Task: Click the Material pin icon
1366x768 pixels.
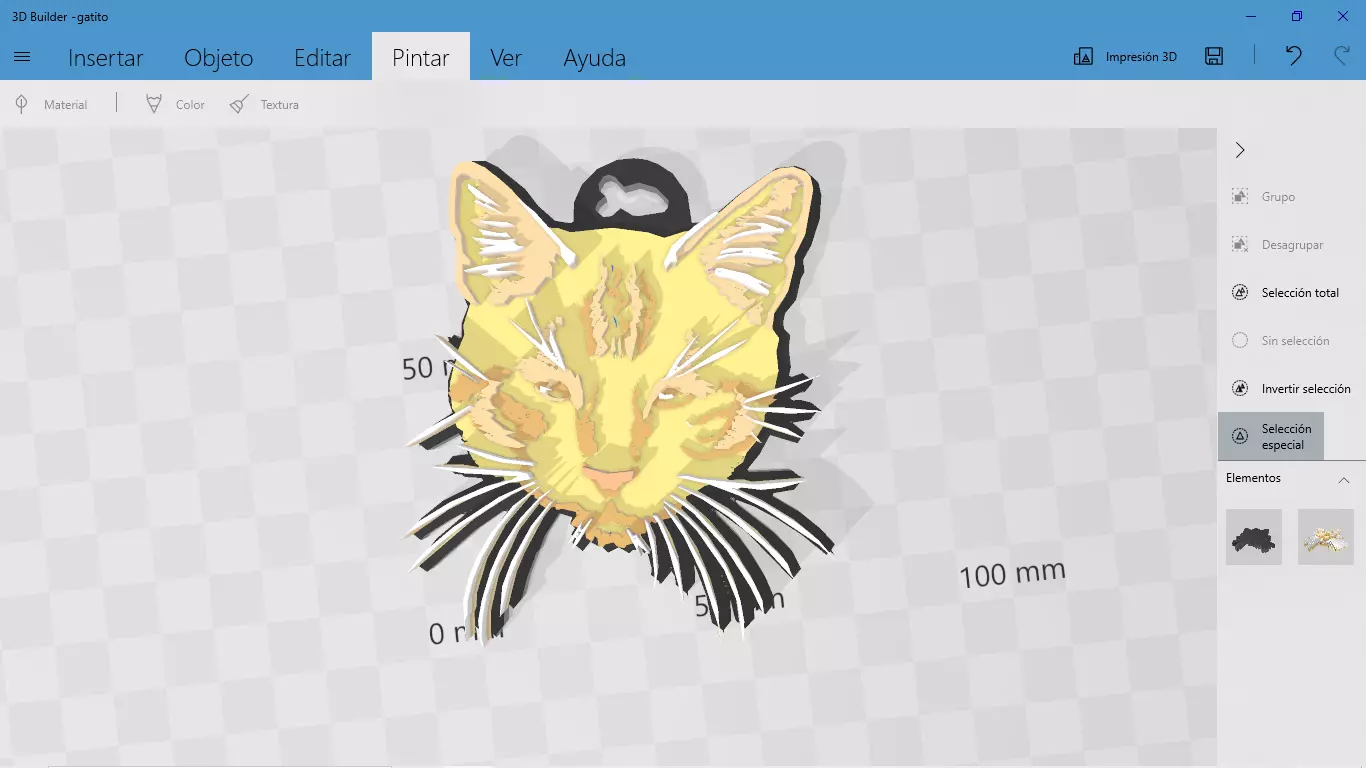Action: 21,104
